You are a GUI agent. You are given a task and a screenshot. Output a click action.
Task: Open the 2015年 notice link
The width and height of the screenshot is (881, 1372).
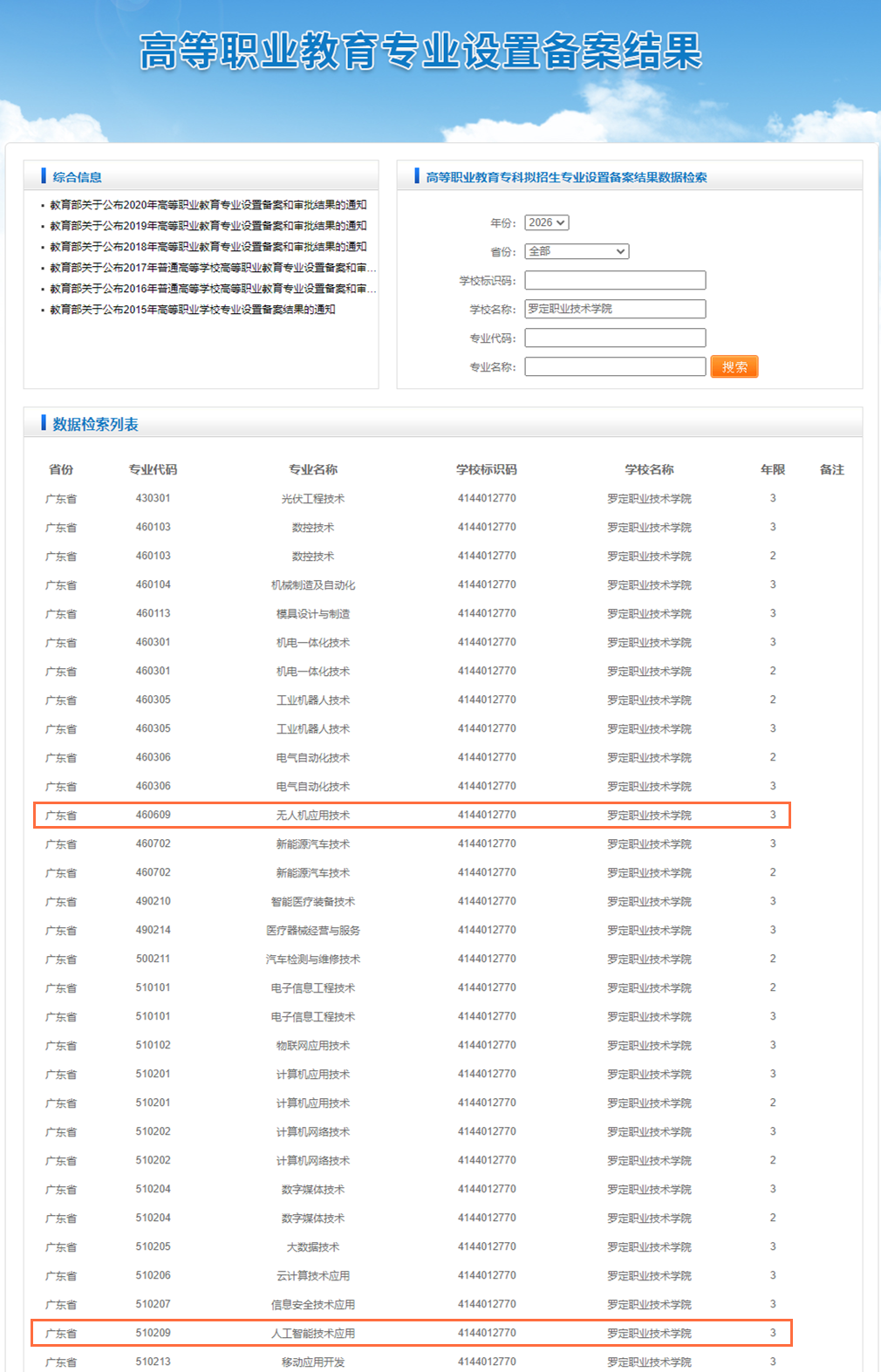pos(192,310)
